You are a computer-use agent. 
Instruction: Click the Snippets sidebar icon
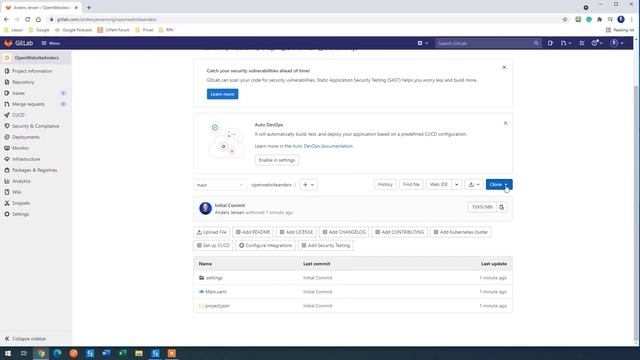7,203
